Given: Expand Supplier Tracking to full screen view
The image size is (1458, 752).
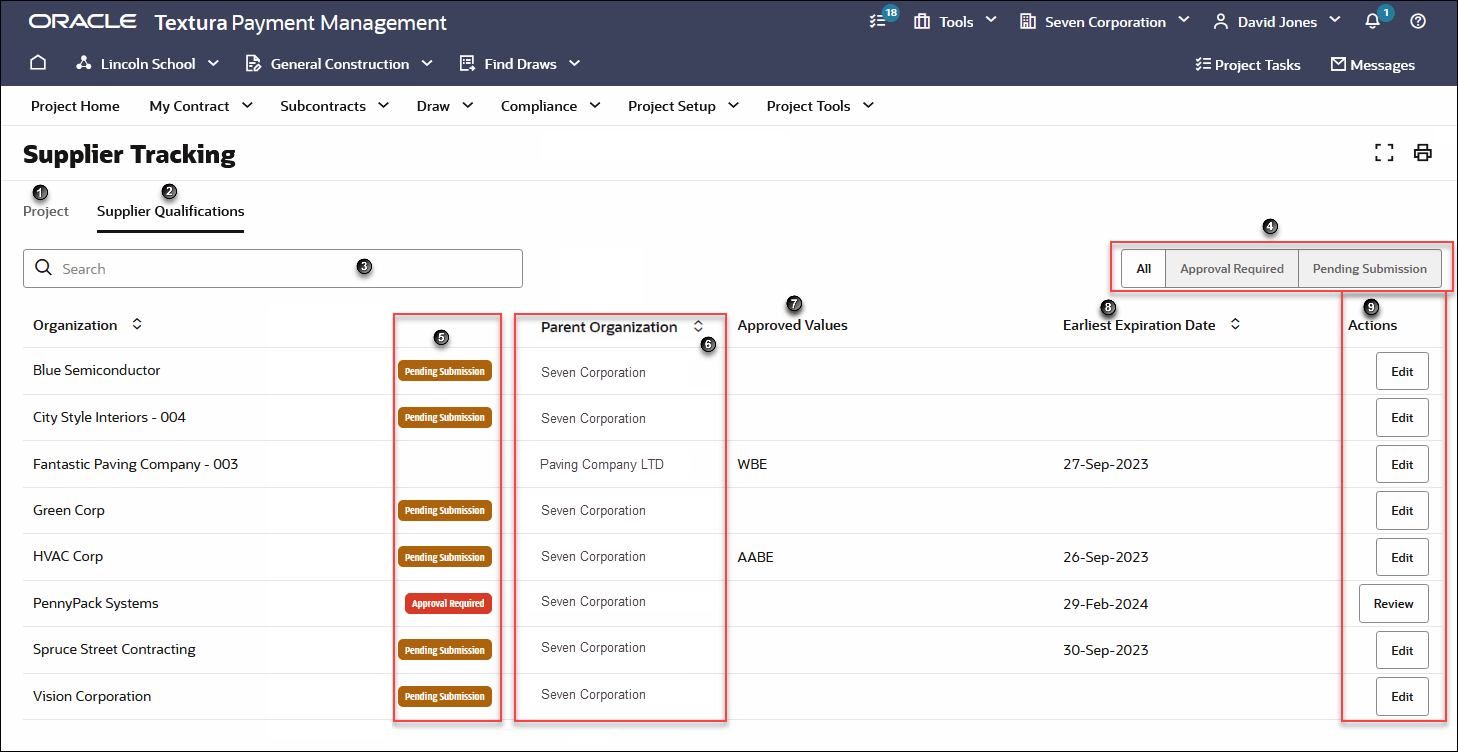Looking at the screenshot, I should [1384, 152].
